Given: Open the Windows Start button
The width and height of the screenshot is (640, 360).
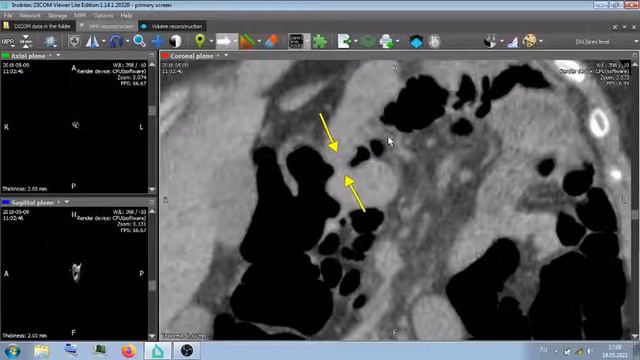Looking at the screenshot, I should click(13, 351).
